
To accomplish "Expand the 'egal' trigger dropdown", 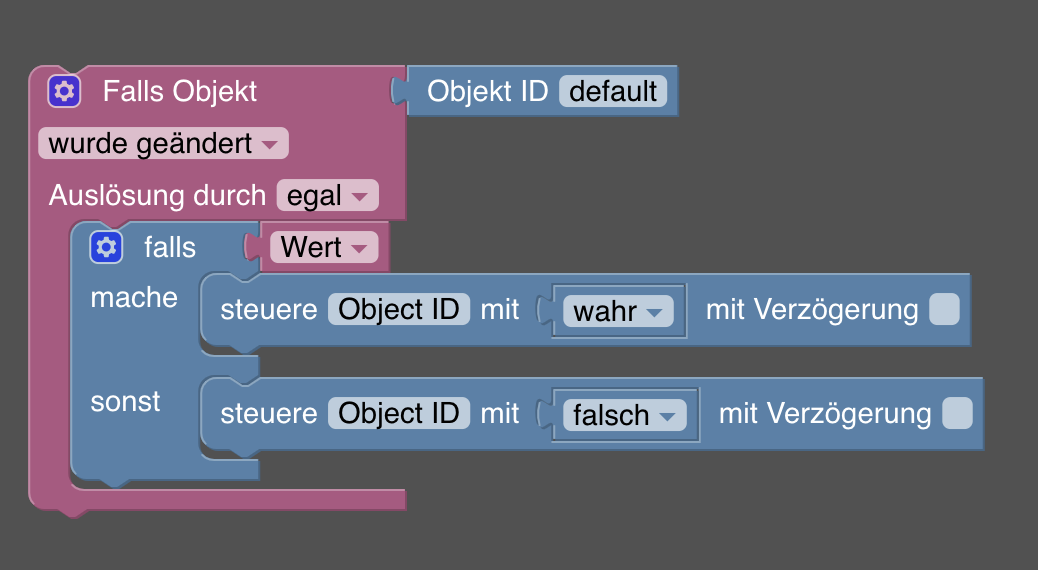I will (328, 195).
